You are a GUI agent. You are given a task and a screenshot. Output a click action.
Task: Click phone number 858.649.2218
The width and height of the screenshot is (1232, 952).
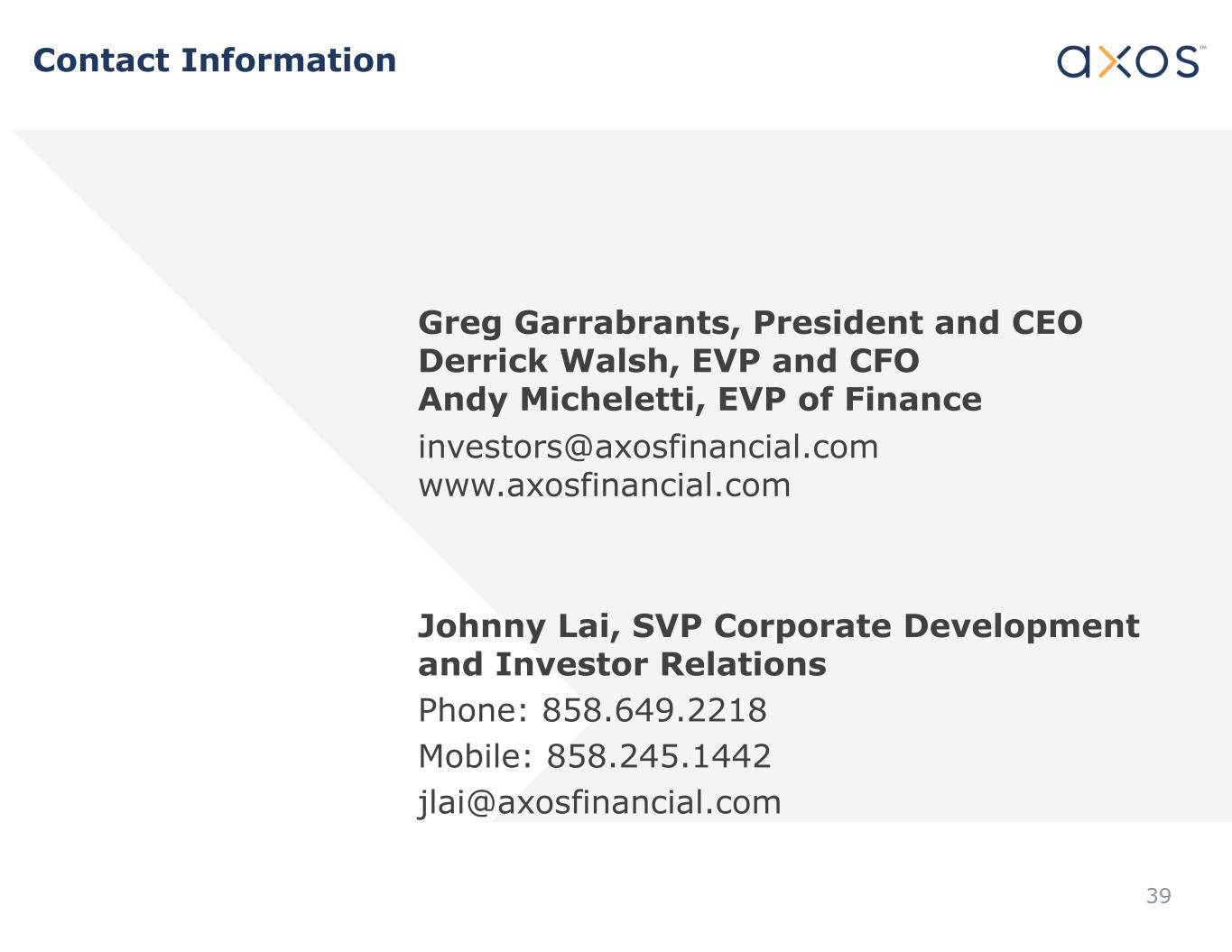pyautogui.click(x=653, y=710)
